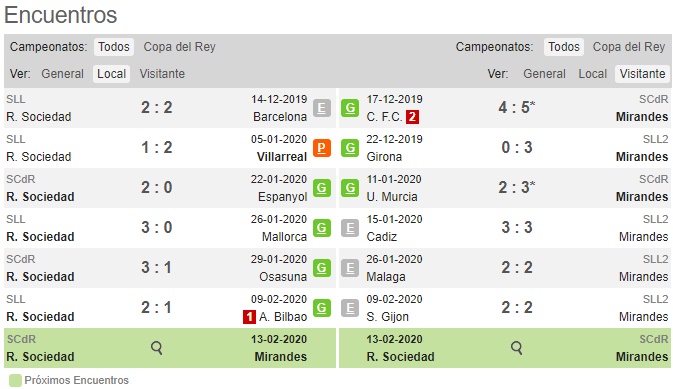Viewport: 673px width, 389px height.
Task: Open the 4 : 5 score for Mirandes
Action: 516,107
